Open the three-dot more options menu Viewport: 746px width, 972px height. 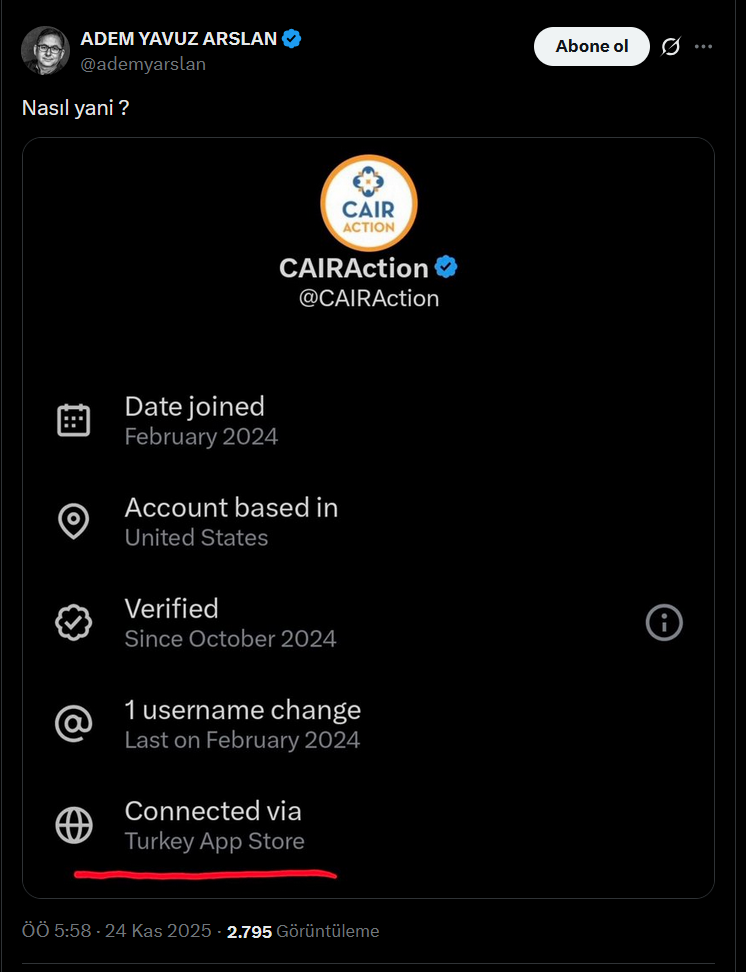tap(703, 46)
